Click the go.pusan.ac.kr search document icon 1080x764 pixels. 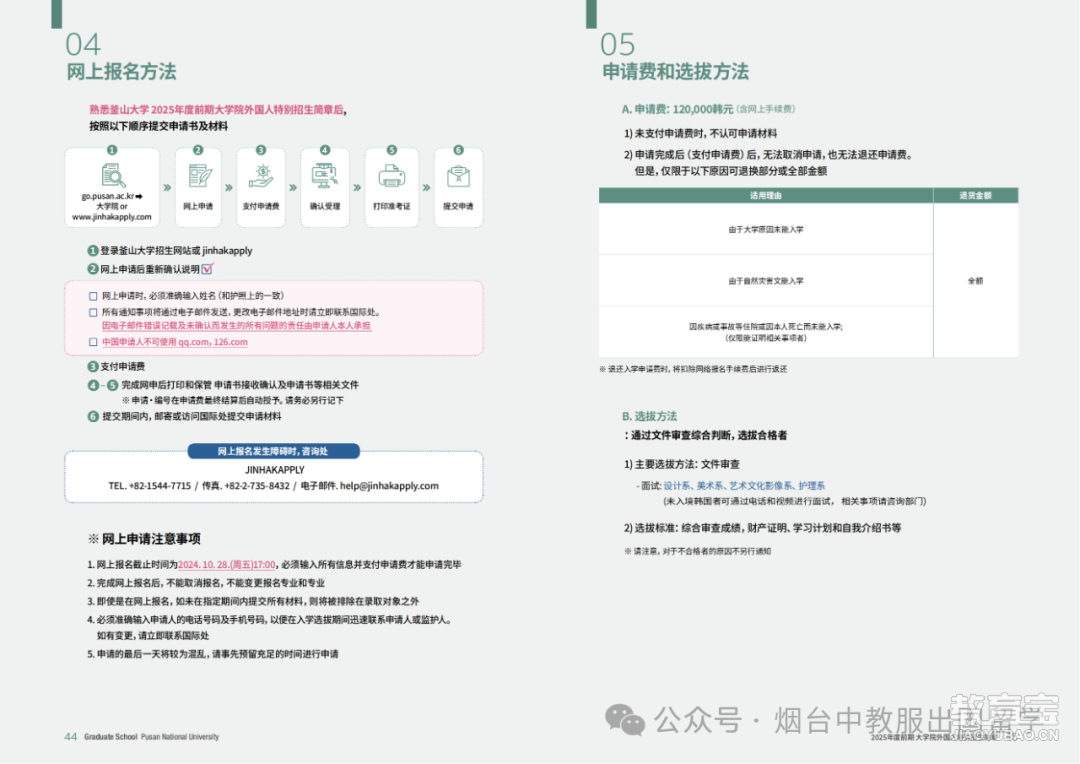pos(113,176)
